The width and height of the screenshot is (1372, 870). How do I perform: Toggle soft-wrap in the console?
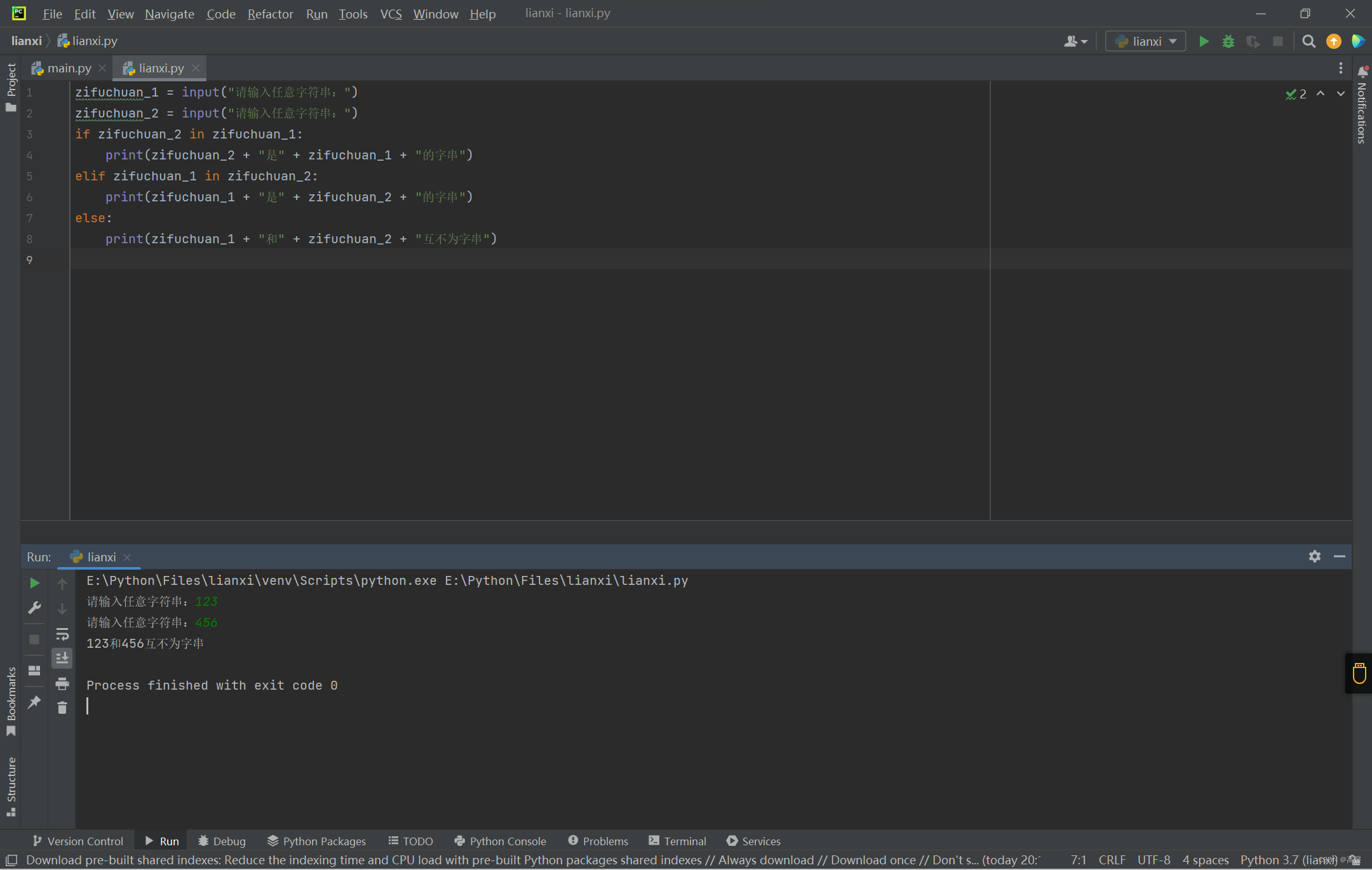click(x=62, y=634)
